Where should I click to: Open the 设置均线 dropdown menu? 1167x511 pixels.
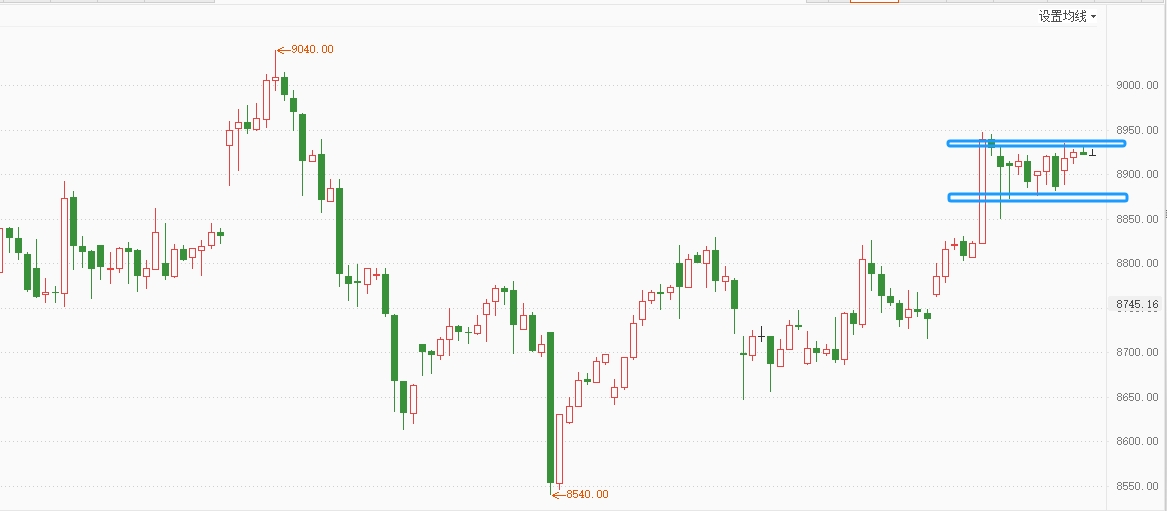pos(1067,16)
